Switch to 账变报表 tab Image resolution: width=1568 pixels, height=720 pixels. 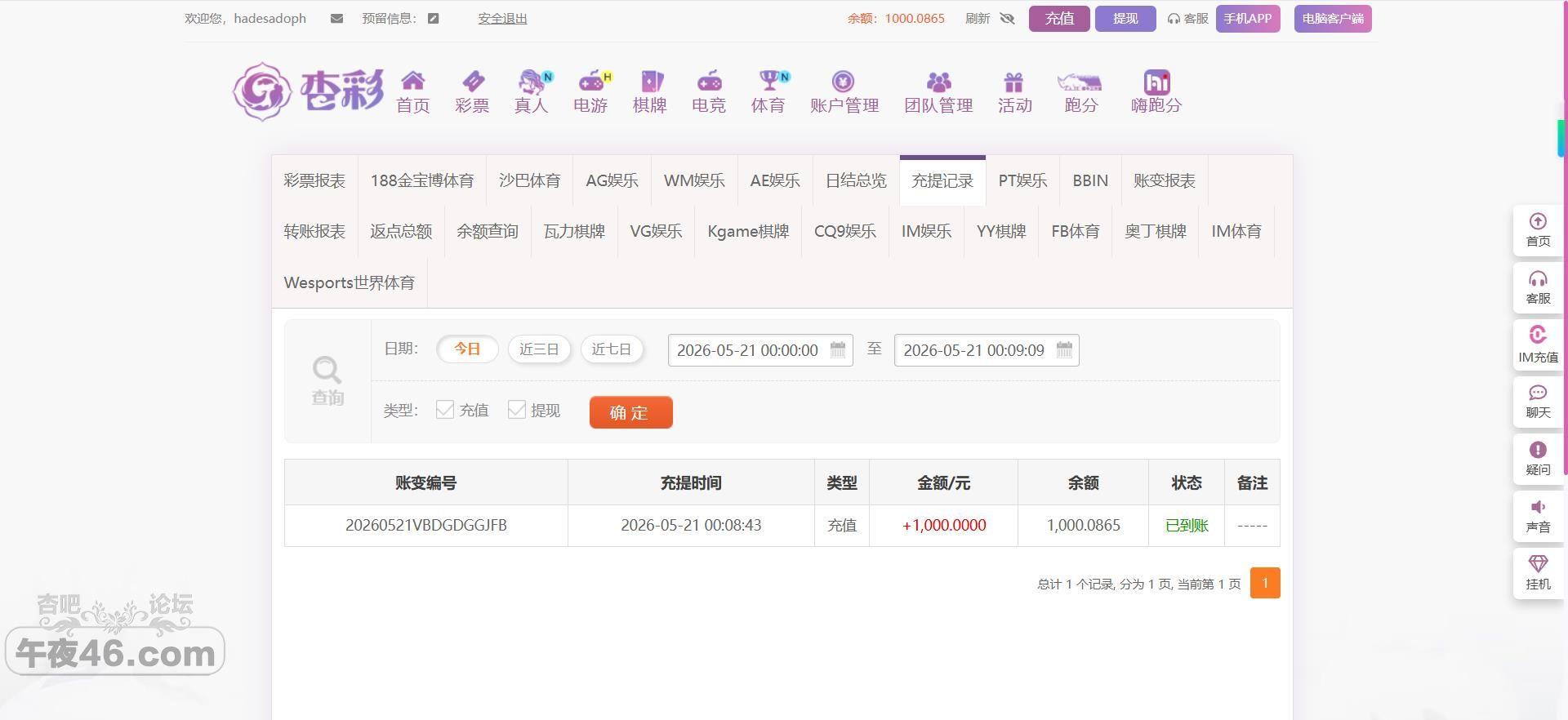1165,180
